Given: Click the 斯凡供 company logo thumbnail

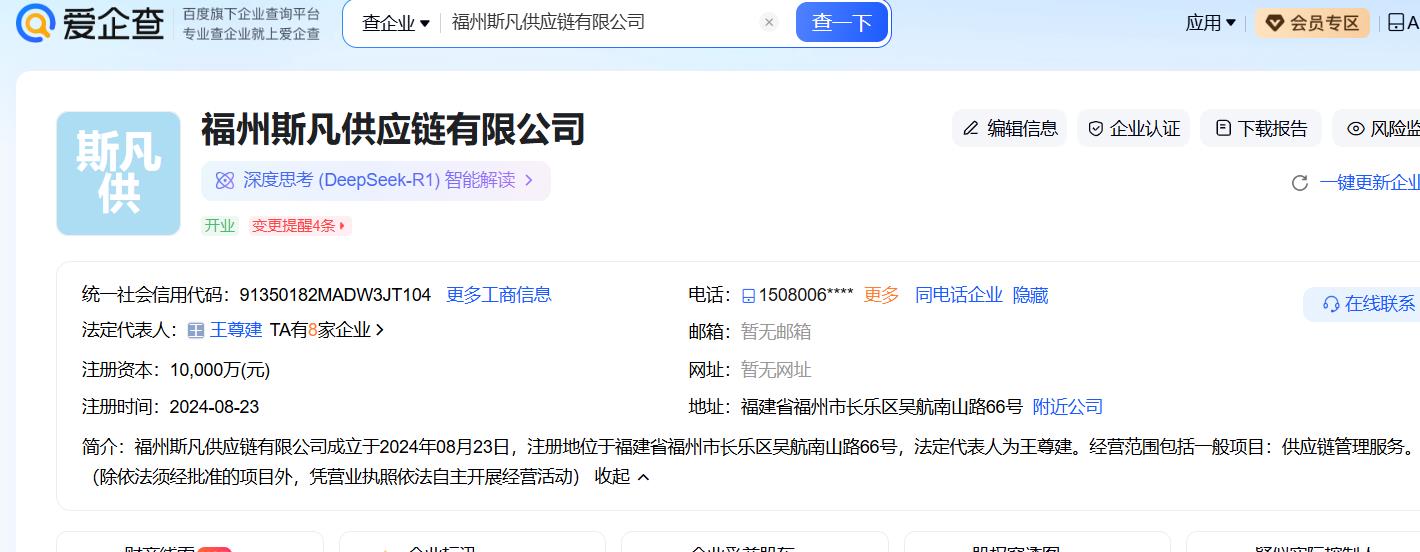Looking at the screenshot, I should (118, 173).
